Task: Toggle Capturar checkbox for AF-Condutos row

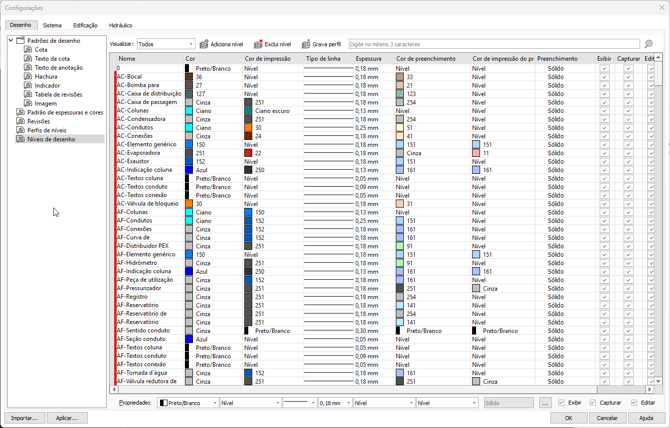Action: (x=628, y=221)
